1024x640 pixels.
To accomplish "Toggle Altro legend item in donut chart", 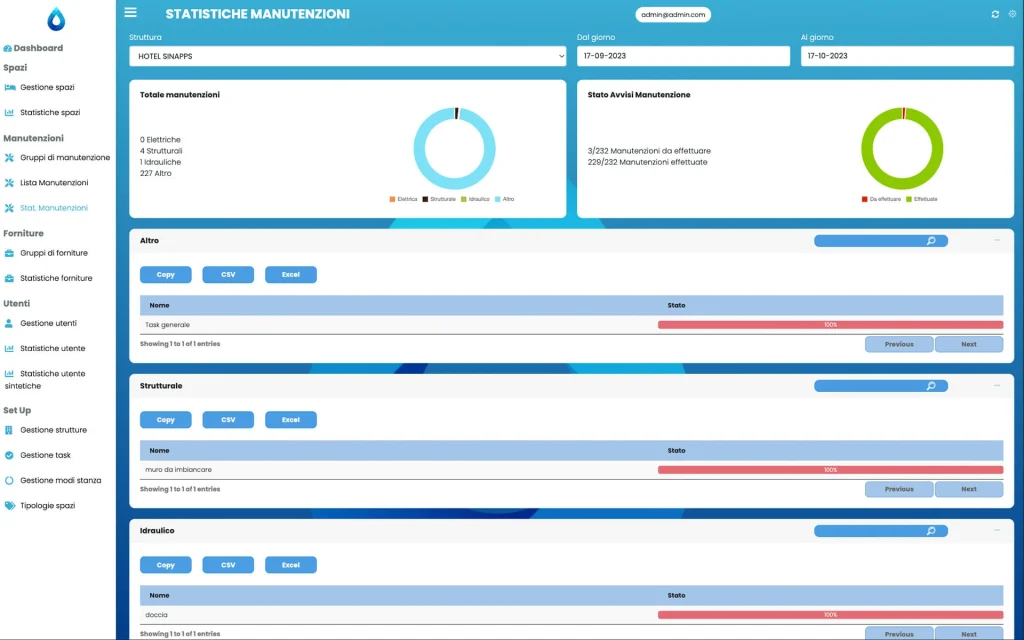I will [x=505, y=199].
